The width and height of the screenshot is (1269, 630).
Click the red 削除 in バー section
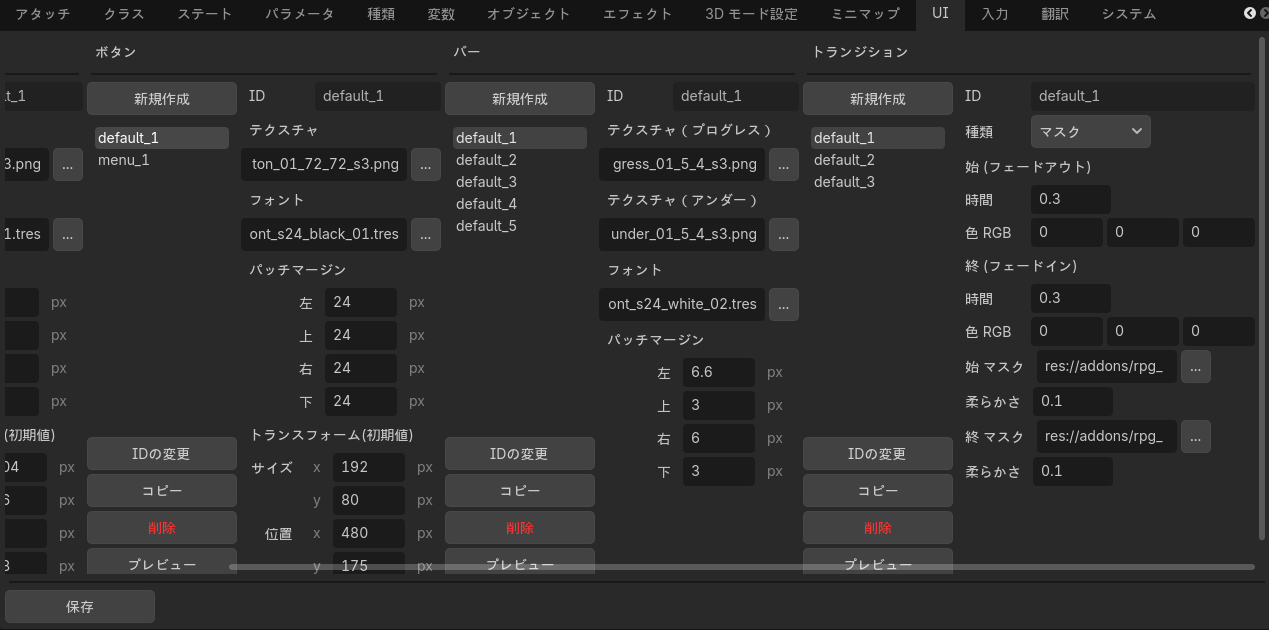pyautogui.click(x=520, y=528)
